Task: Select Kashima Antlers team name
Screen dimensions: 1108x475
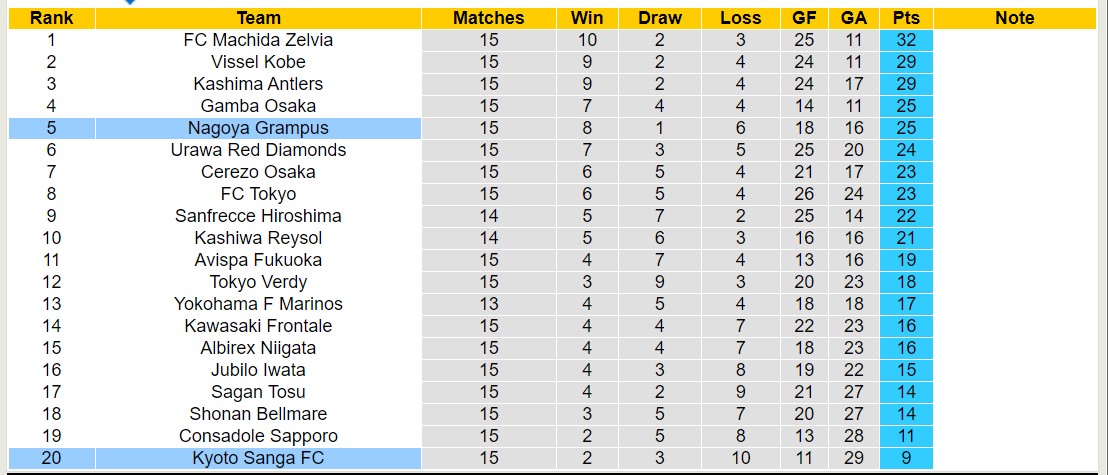Action: pos(258,84)
